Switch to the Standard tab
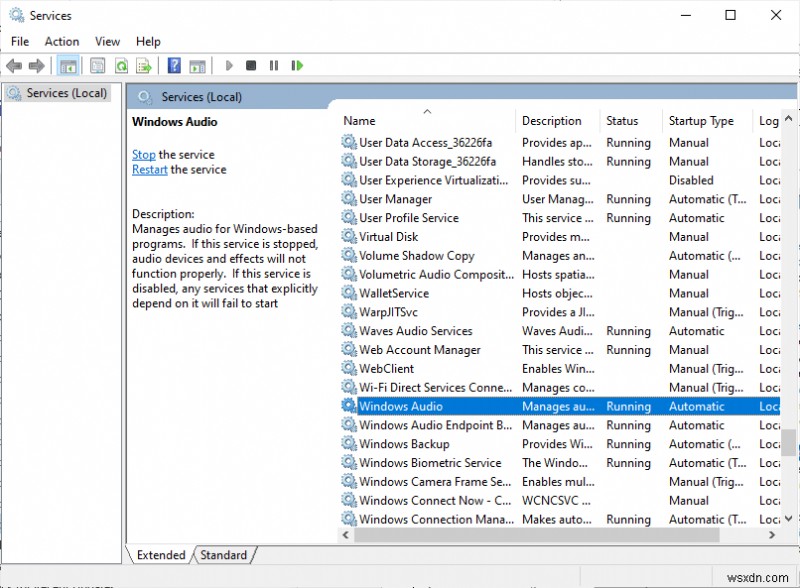 pyautogui.click(x=224, y=555)
